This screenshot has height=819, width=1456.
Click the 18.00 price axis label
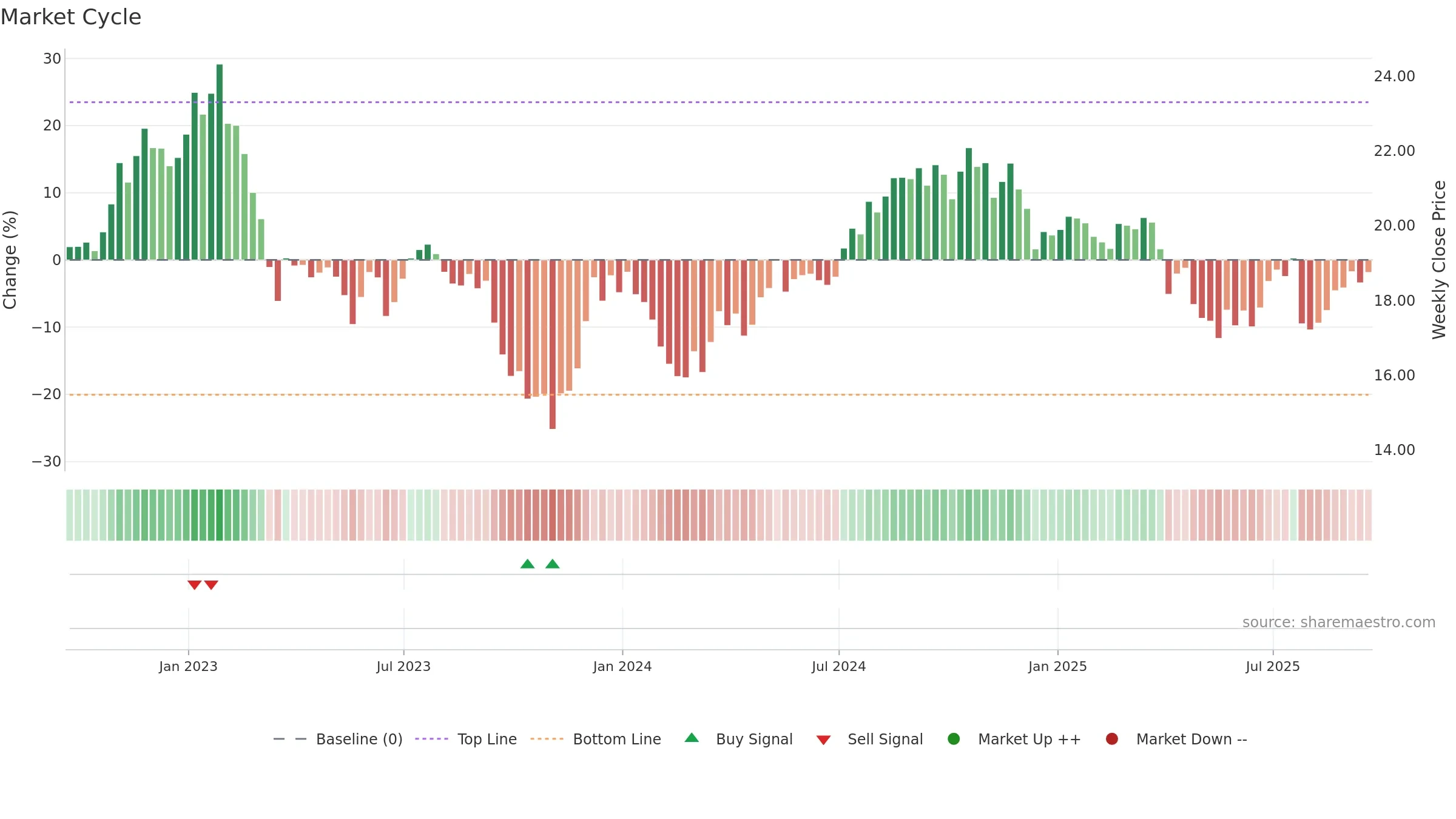click(1394, 300)
